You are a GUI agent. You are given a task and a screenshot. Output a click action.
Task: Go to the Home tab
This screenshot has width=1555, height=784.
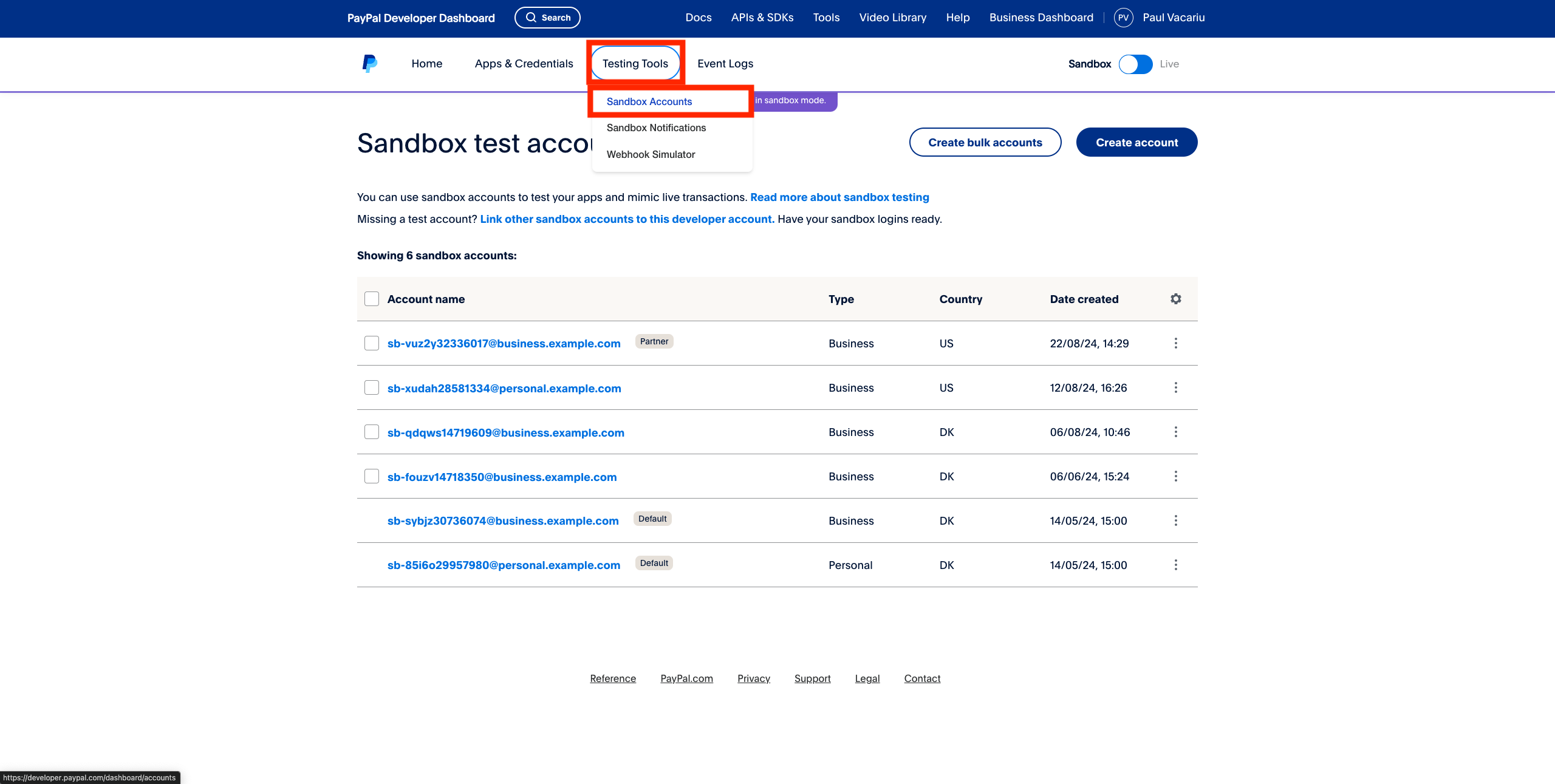click(427, 63)
